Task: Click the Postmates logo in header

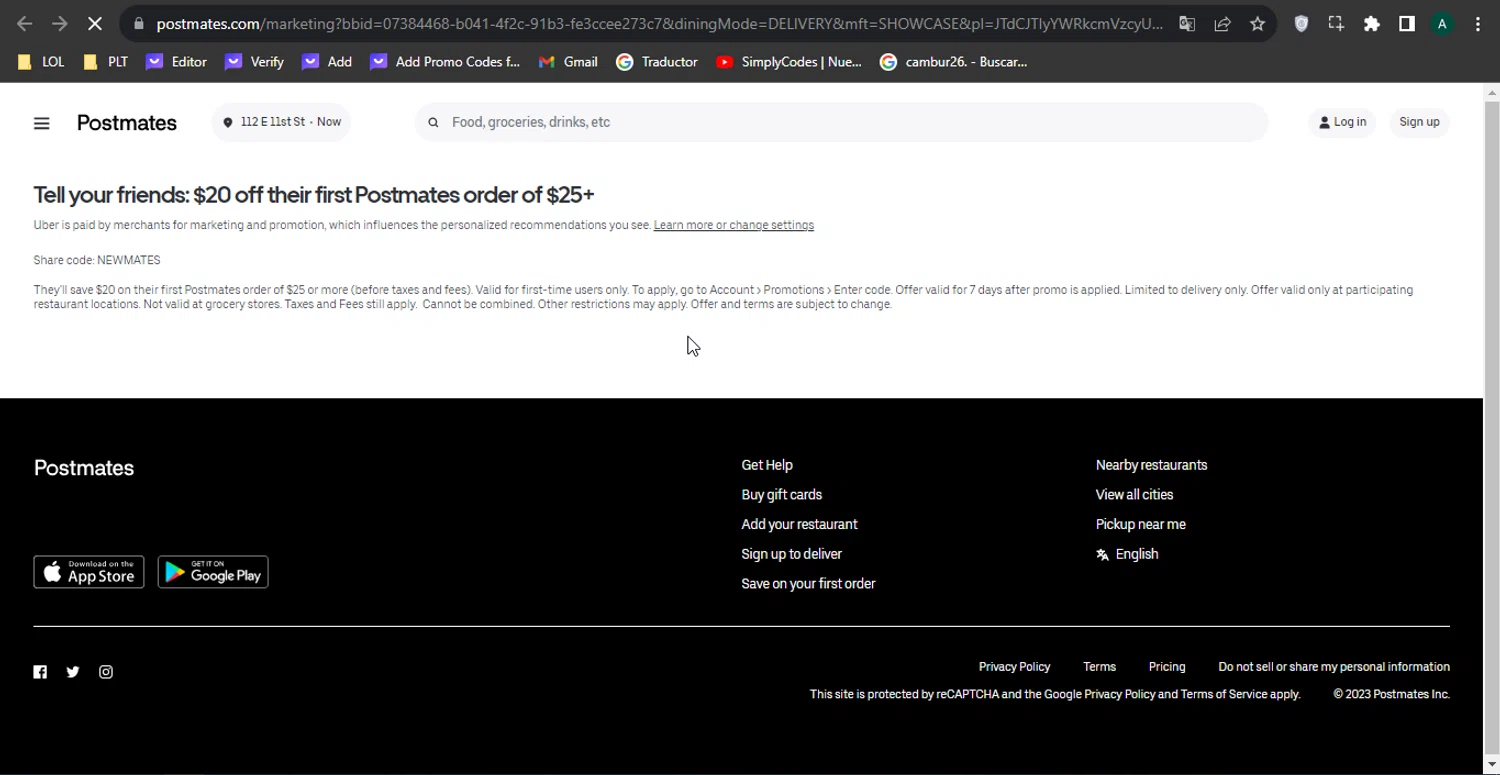Action: pos(127,123)
